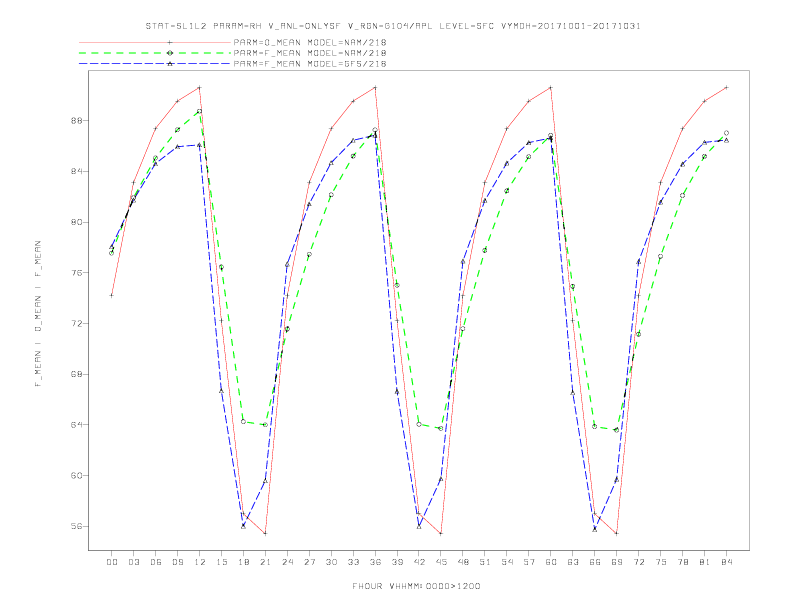Click the y-axis tick label 60
Viewport: 792px width, 612px height.
click(x=77, y=476)
